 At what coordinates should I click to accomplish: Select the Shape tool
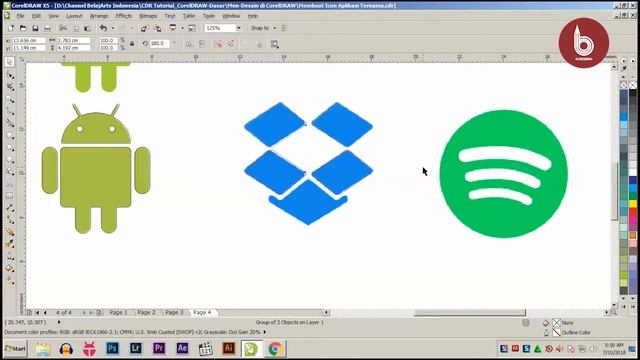[10, 75]
